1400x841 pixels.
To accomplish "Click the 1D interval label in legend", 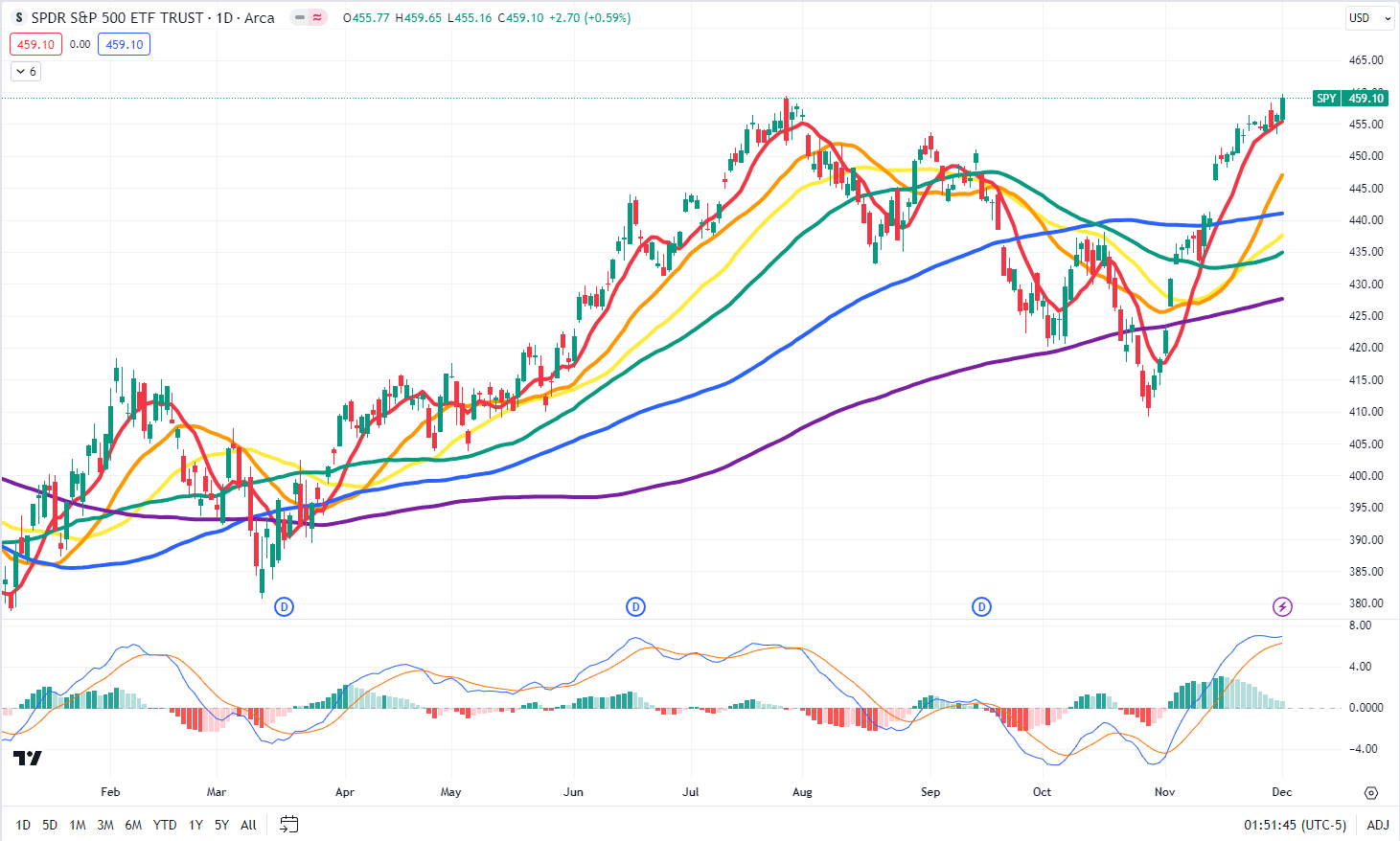I will pyautogui.click(x=224, y=18).
